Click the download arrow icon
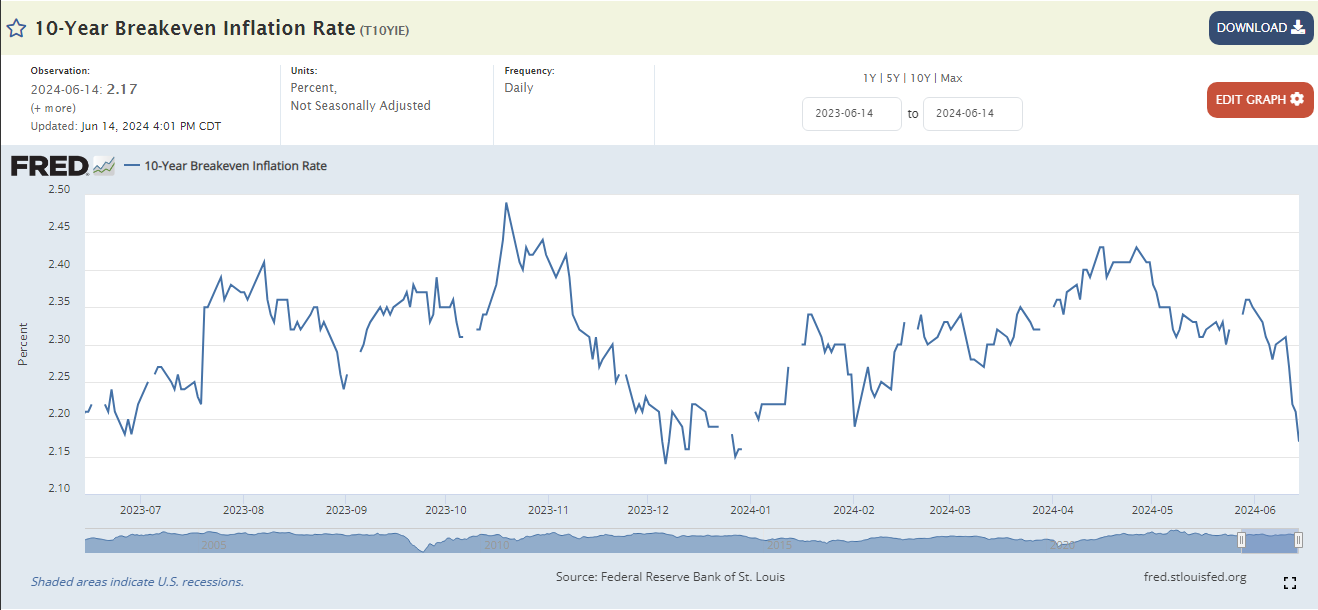Viewport: 1318px width, 610px height. pos(1298,28)
